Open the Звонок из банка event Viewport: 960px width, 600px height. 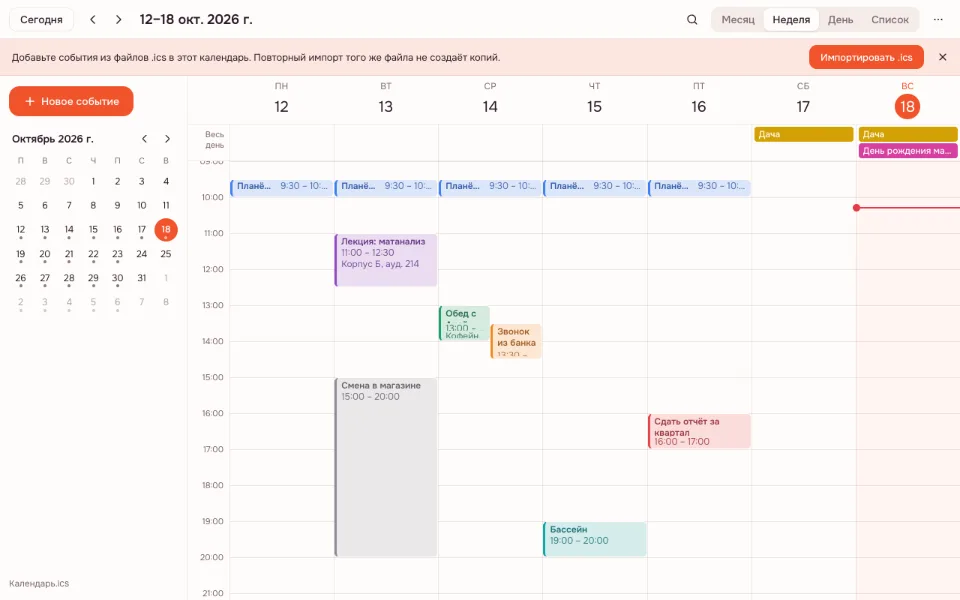pyautogui.click(x=516, y=342)
